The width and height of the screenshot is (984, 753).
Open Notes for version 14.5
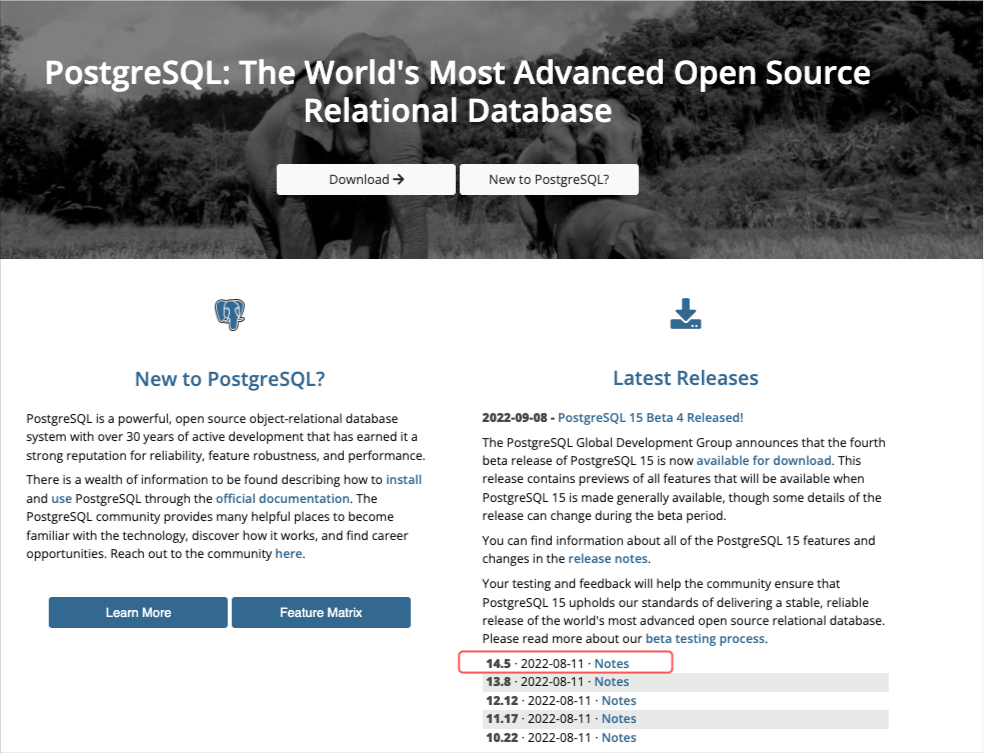(x=611, y=663)
